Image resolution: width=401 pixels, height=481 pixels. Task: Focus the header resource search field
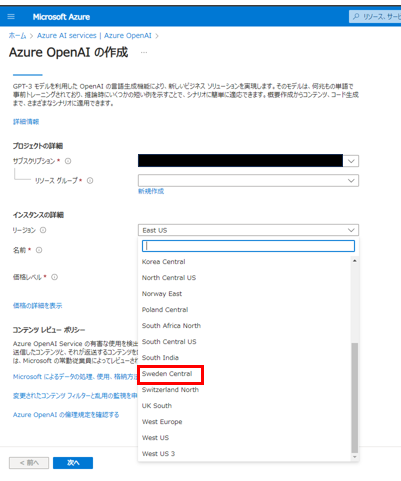pyautogui.click(x=375, y=16)
